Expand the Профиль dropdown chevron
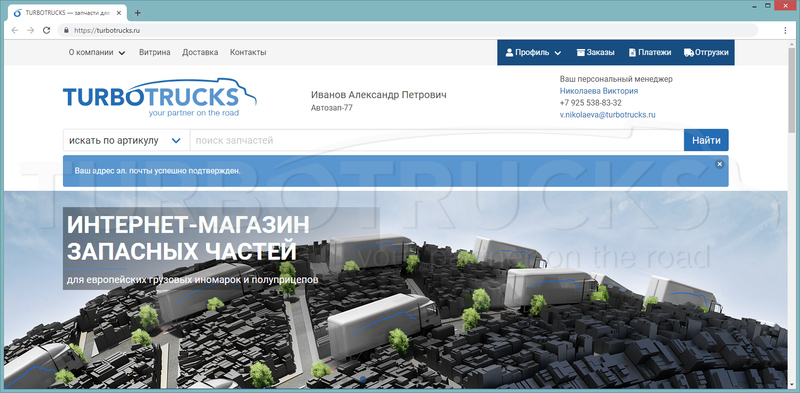Image resolution: width=800 pixels, height=393 pixels. pos(558,53)
